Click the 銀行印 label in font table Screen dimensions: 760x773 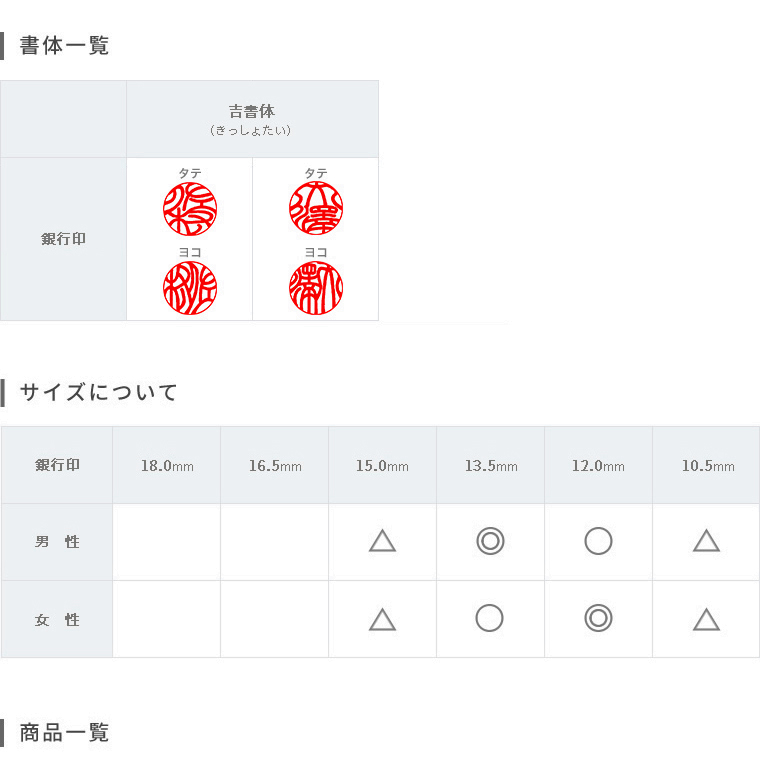point(63,239)
